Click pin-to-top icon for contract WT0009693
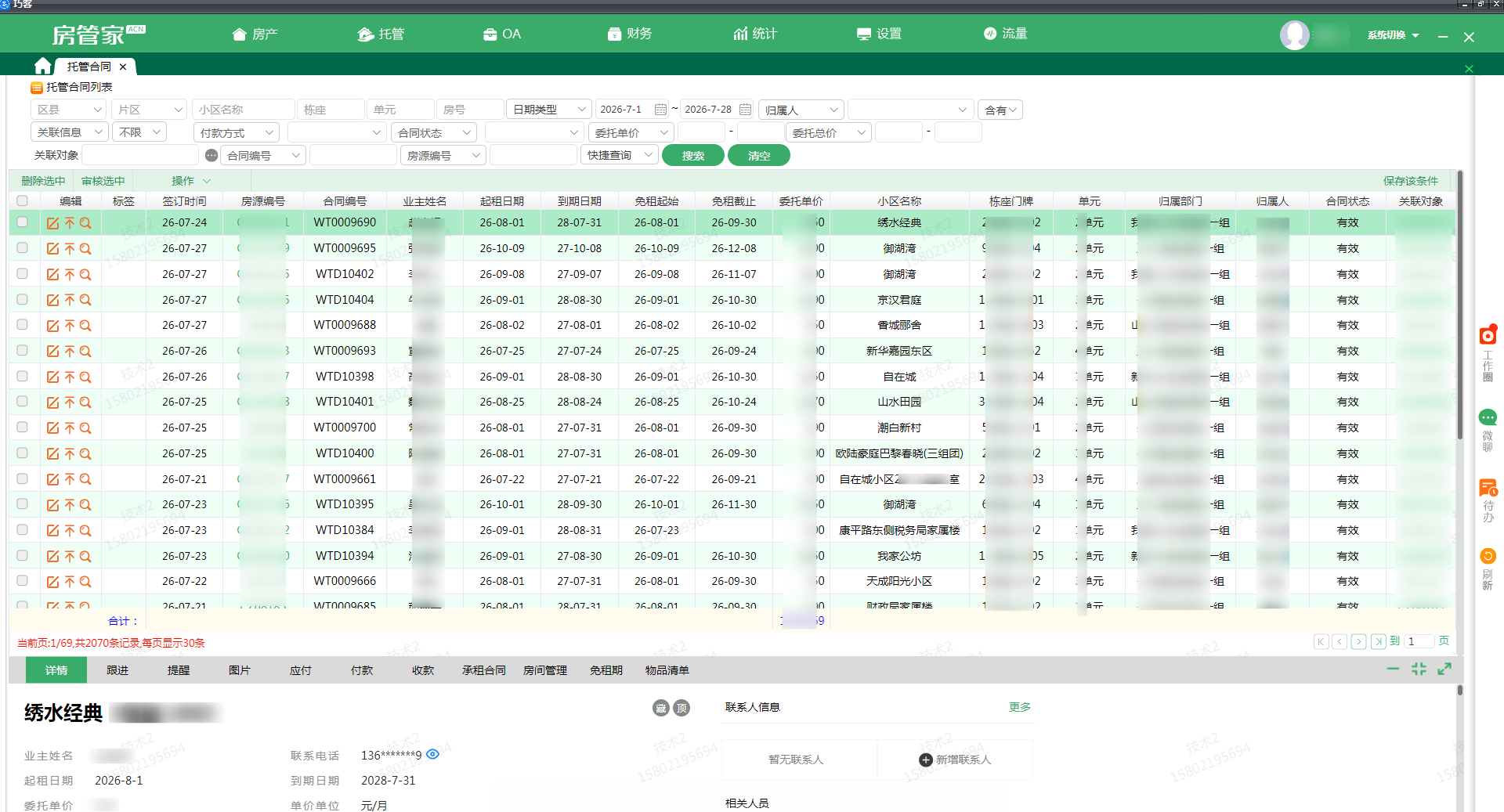 pyautogui.click(x=70, y=352)
